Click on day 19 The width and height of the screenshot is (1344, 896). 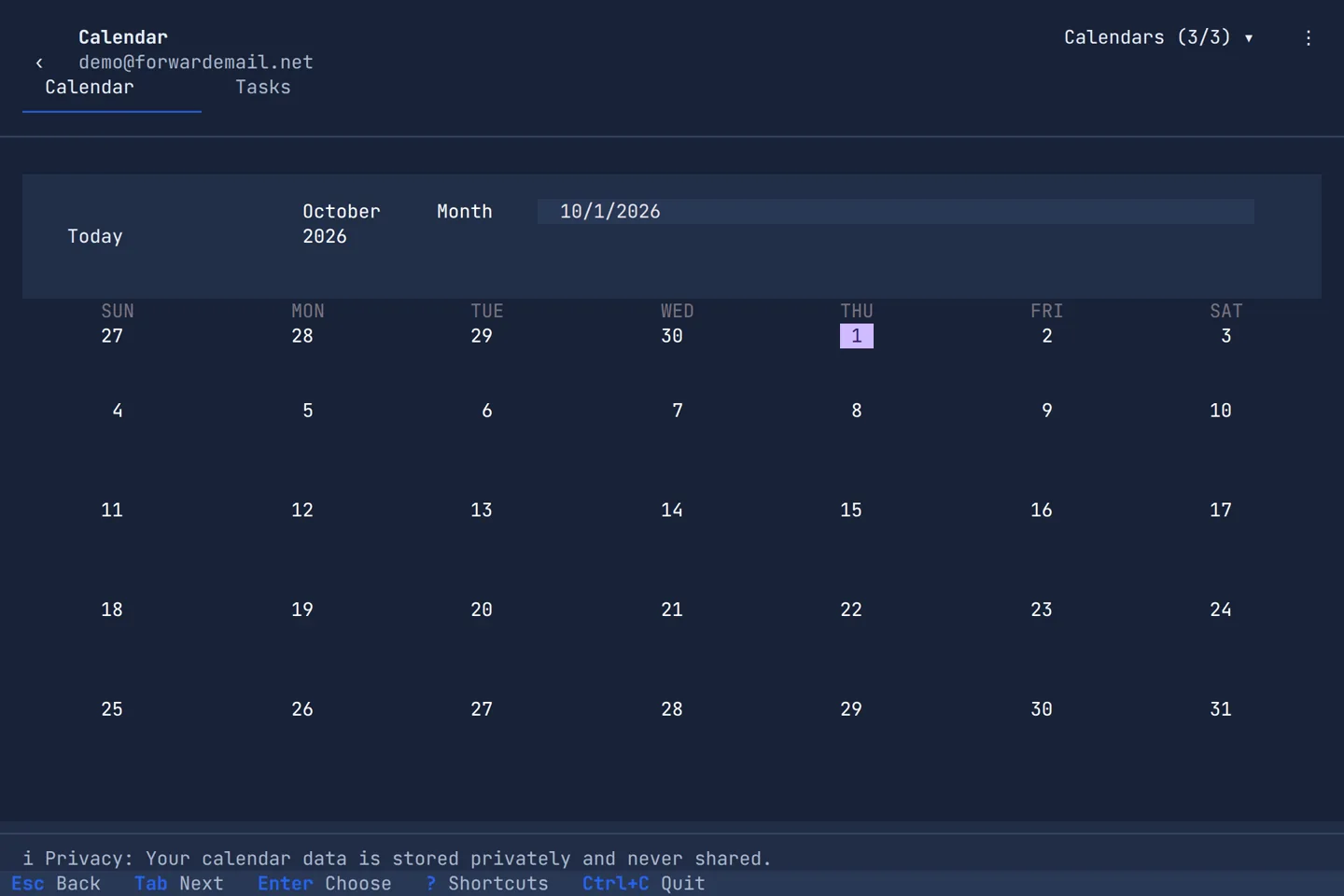coord(302,609)
